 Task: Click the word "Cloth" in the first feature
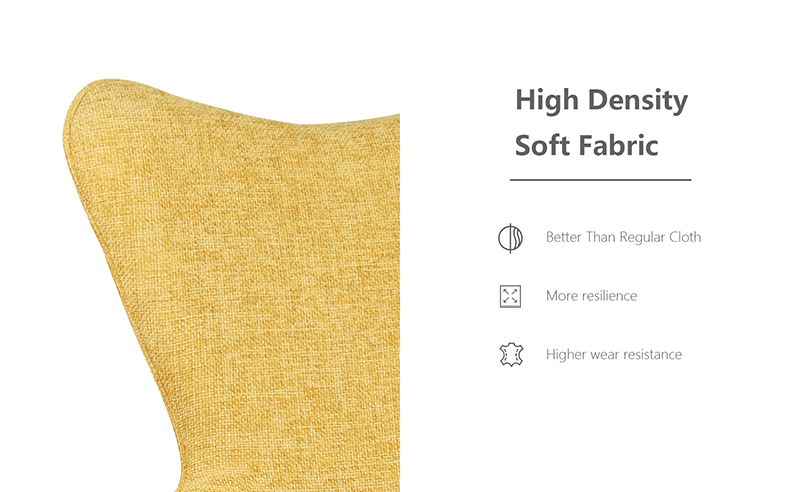pyautogui.click(x=685, y=237)
